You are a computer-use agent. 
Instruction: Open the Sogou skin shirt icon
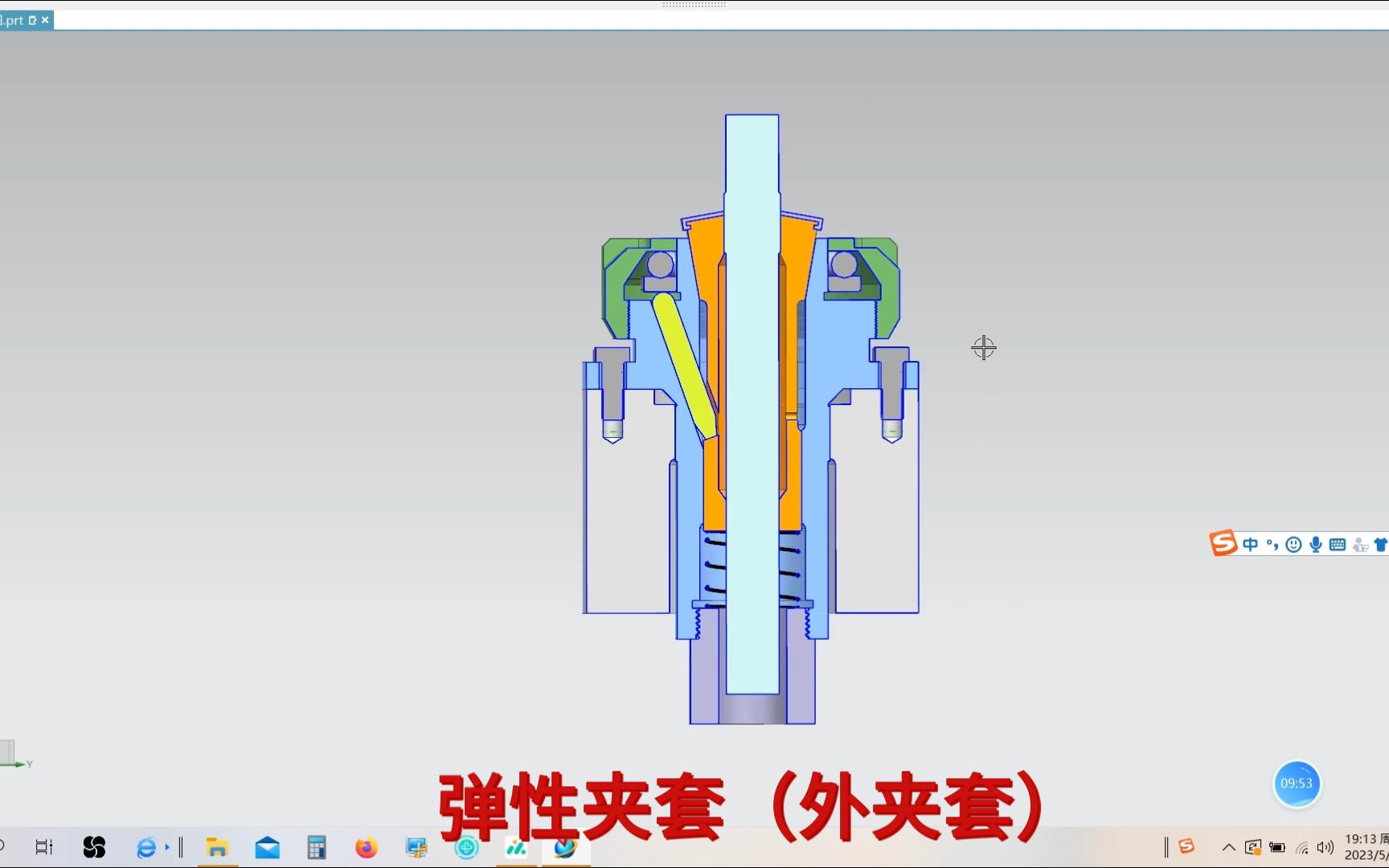tap(1381, 545)
